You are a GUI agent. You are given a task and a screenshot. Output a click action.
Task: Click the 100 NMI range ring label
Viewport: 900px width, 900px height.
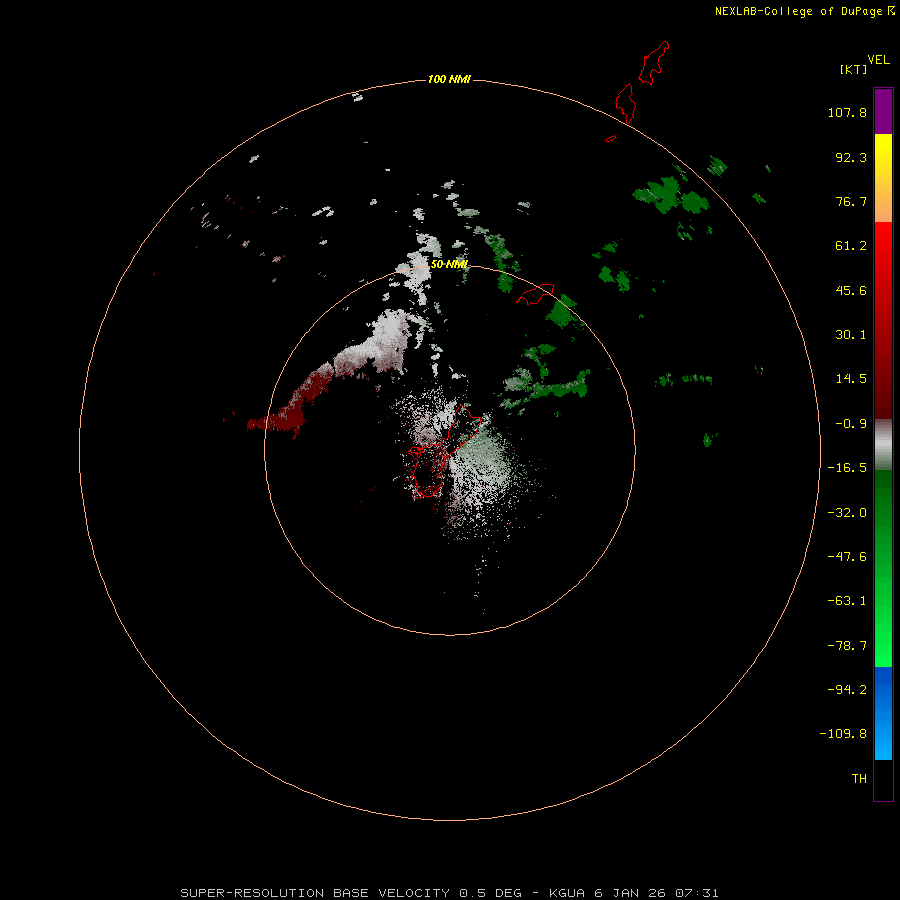tap(449, 79)
